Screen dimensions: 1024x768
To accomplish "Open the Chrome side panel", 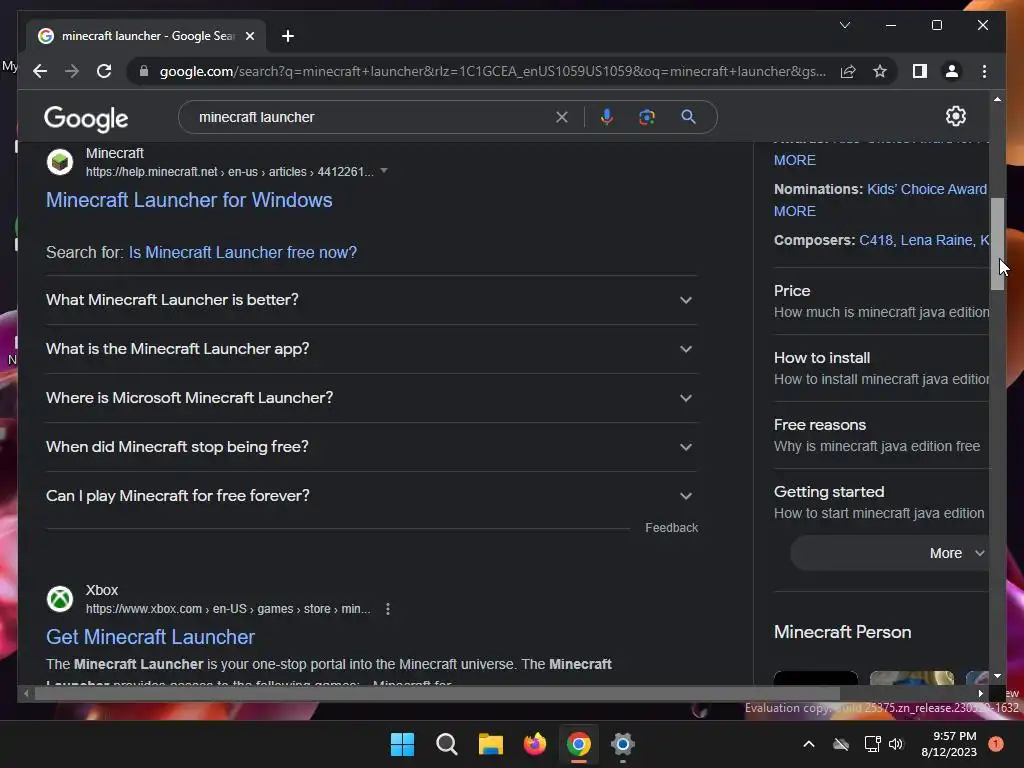I will pyautogui.click(x=920, y=71).
